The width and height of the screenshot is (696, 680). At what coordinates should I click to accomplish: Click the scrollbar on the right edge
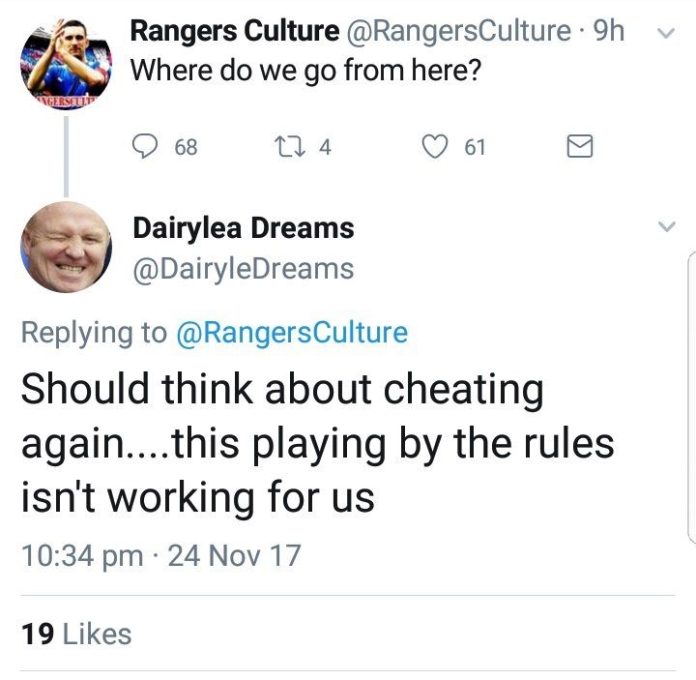point(691,400)
